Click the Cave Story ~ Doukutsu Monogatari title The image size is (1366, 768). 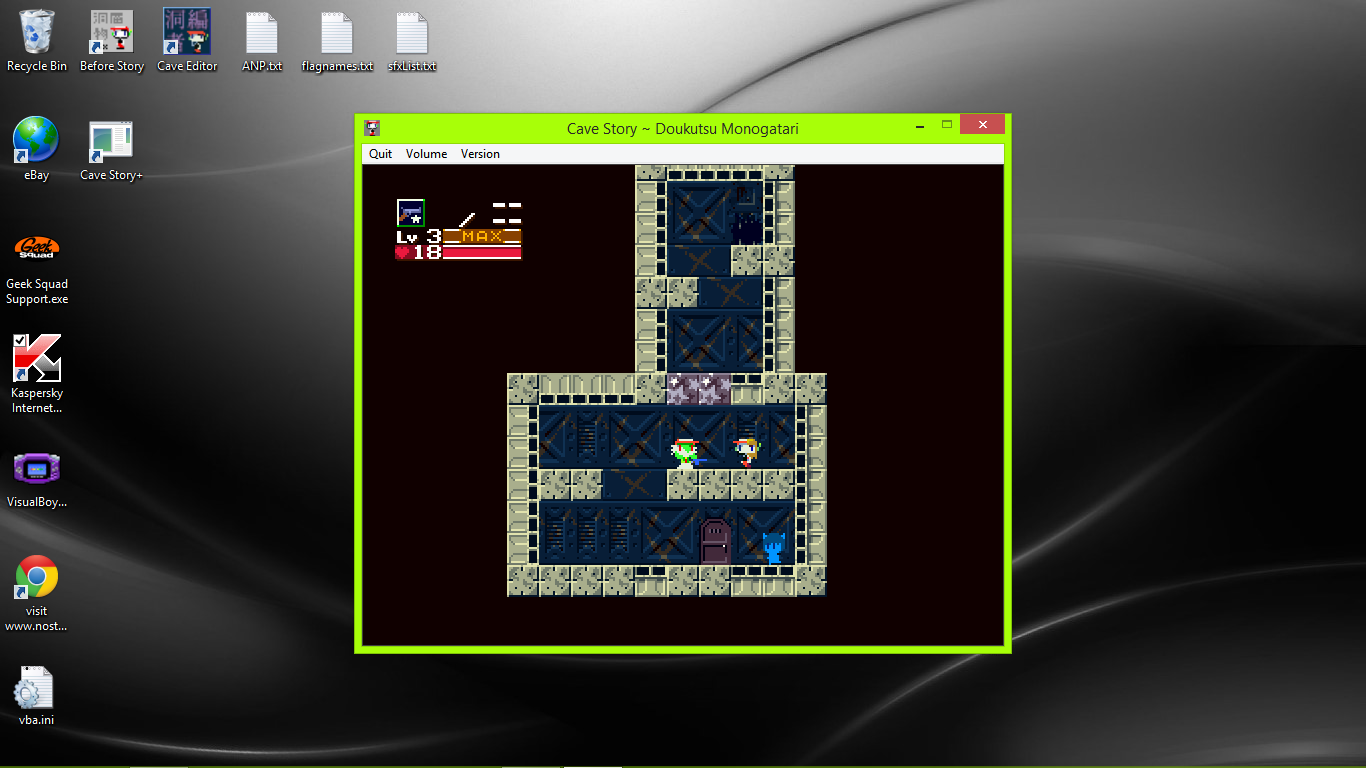click(682, 128)
